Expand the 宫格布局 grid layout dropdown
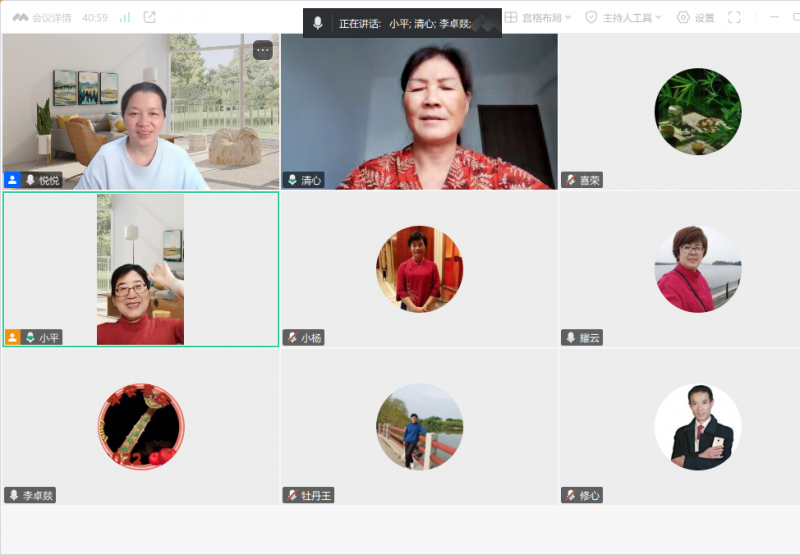Screen dimensions: 800x555 point(539,17)
